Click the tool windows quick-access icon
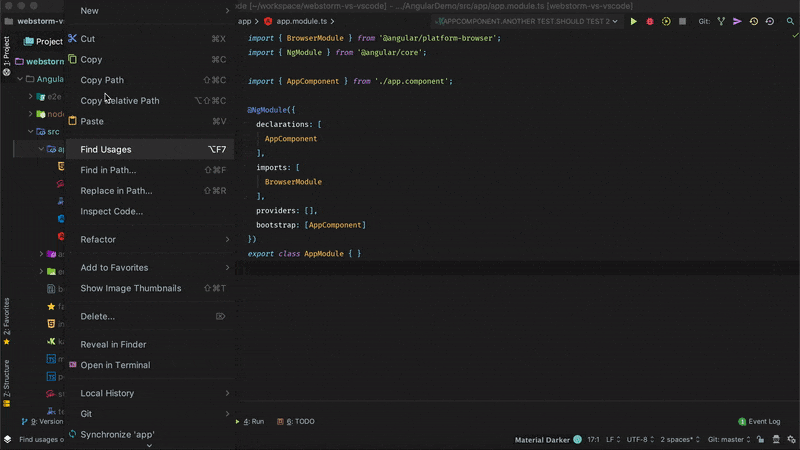The width and height of the screenshot is (800, 450). pyautogui.click(x=7, y=439)
